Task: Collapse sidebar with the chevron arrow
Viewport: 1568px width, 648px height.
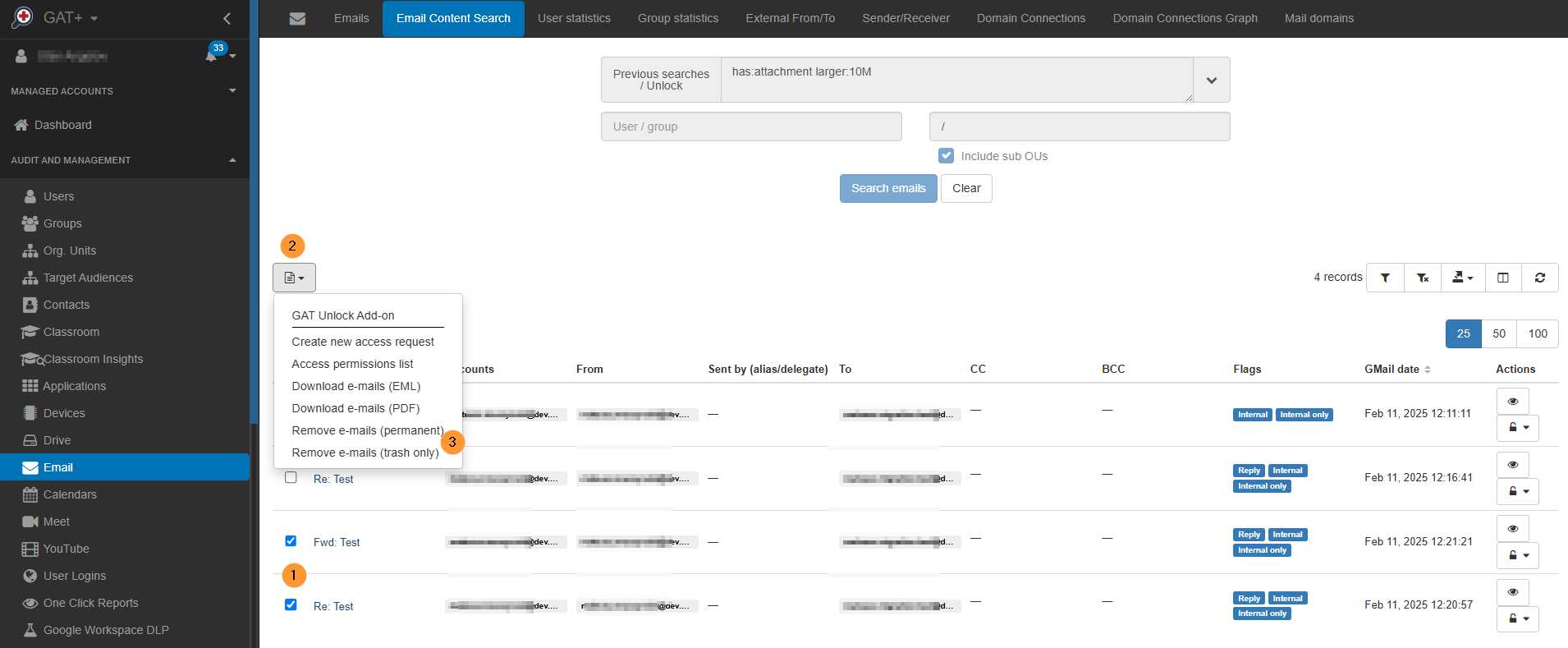Action: tap(227, 18)
